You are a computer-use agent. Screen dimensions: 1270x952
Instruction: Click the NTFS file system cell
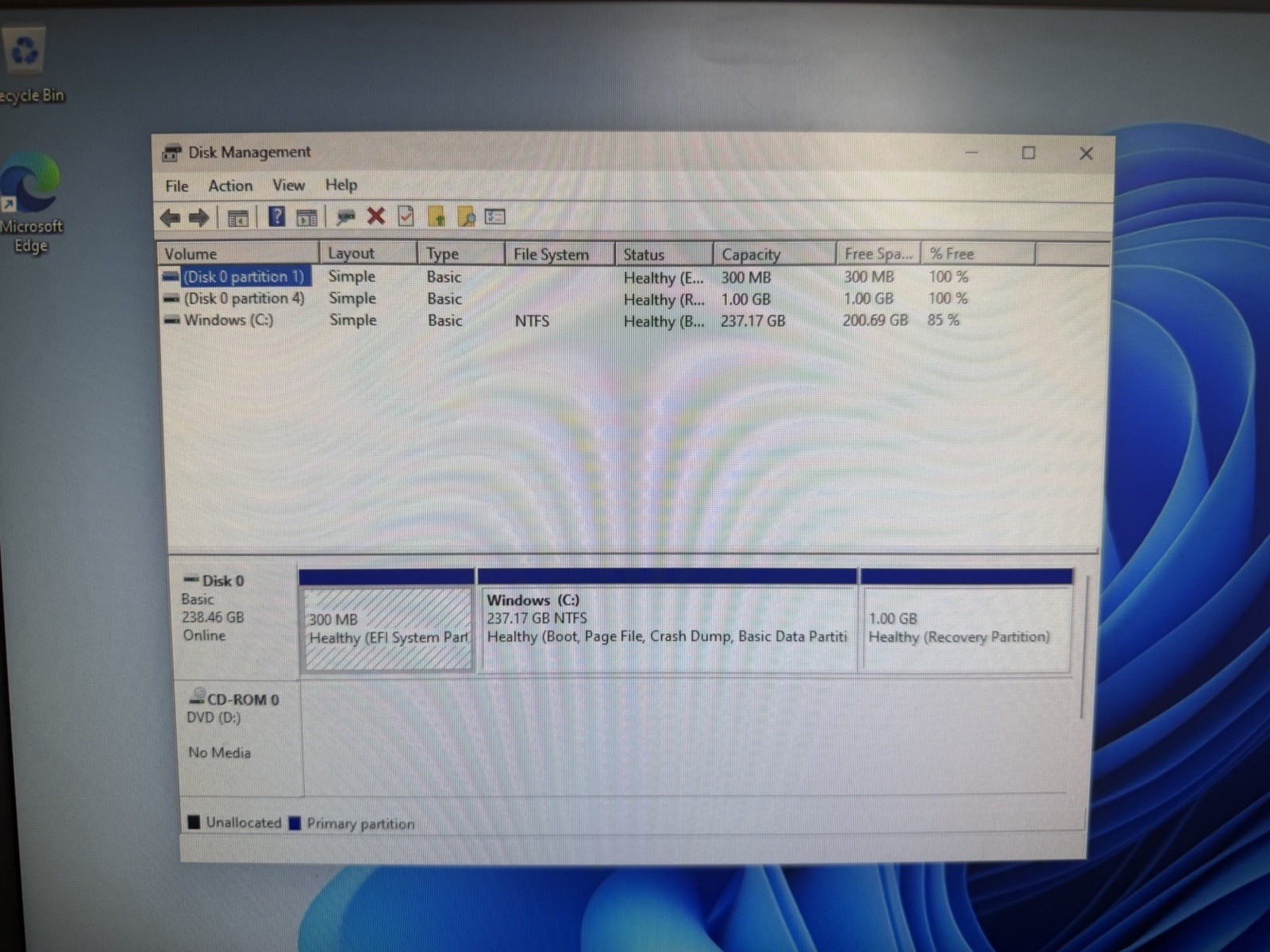(532, 321)
